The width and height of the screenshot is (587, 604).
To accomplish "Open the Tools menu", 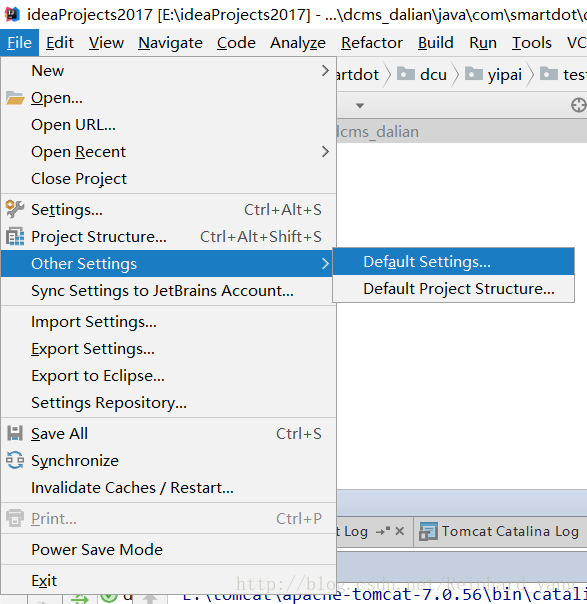I will [532, 43].
